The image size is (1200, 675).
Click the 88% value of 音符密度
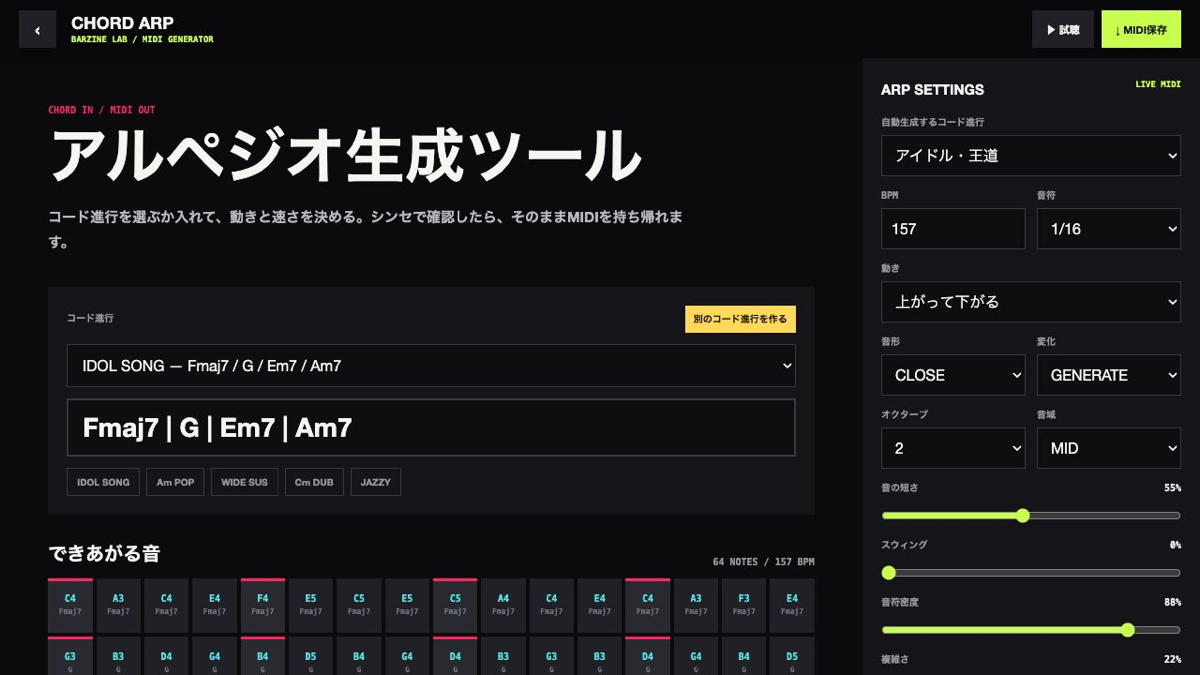point(1172,602)
